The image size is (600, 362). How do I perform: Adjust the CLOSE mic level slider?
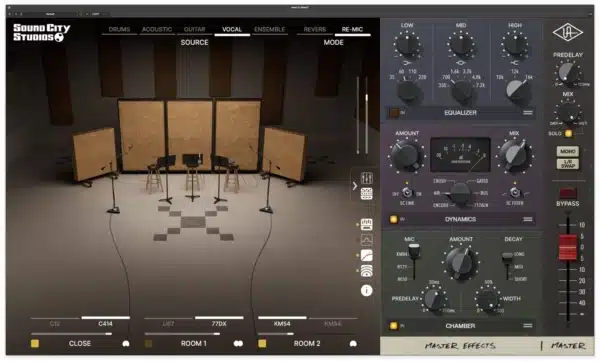81,334
